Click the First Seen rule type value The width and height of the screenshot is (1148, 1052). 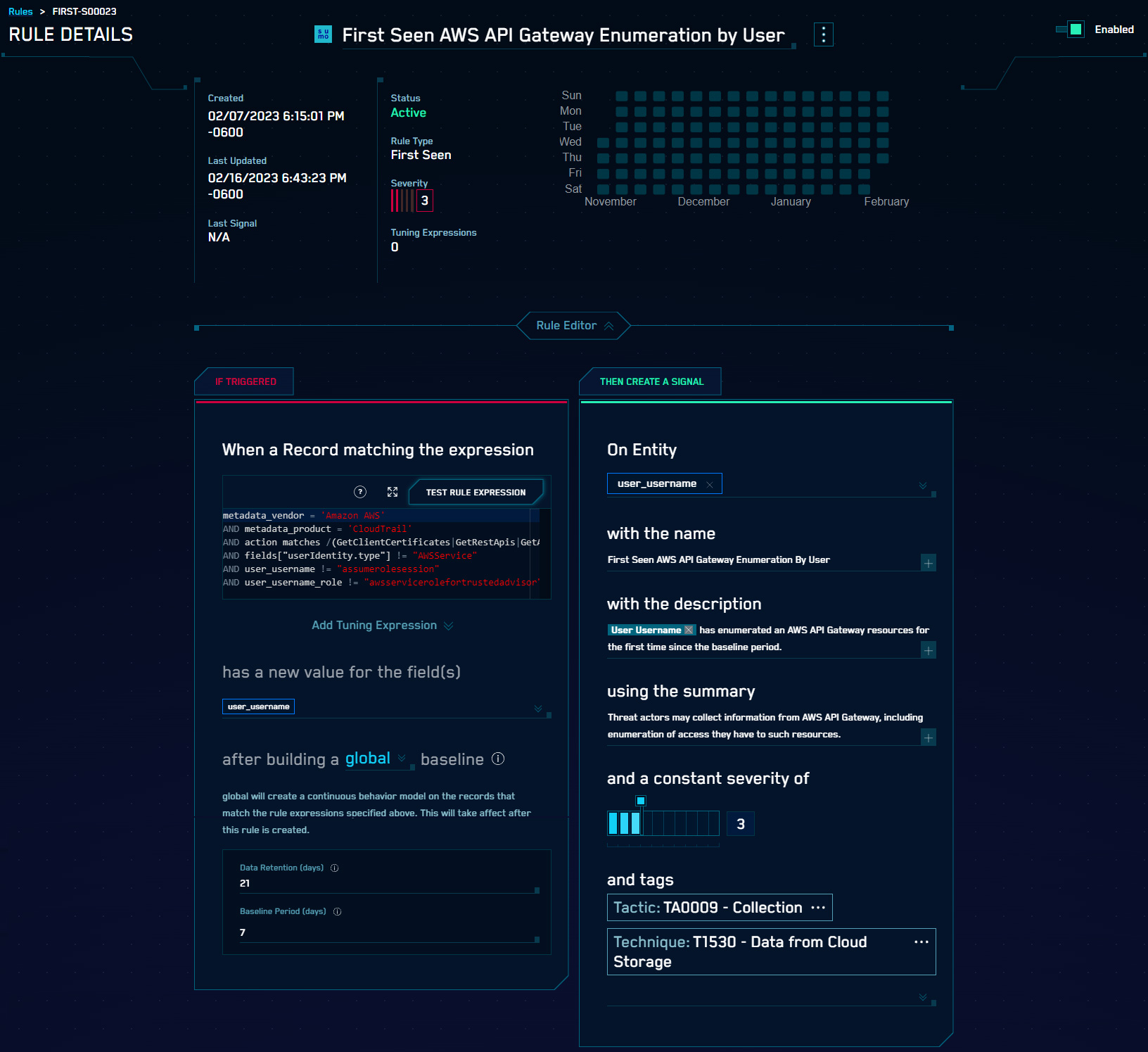click(x=421, y=155)
